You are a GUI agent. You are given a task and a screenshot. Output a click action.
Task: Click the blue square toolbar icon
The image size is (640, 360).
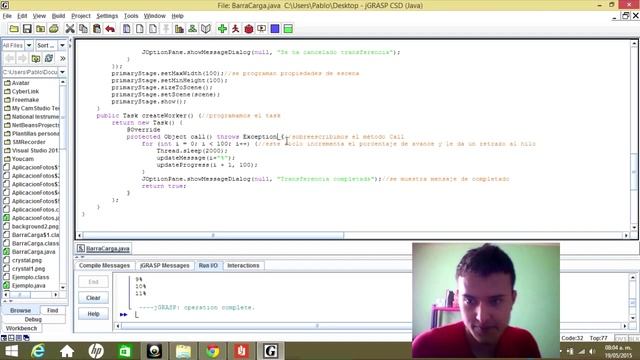tap(275, 29)
